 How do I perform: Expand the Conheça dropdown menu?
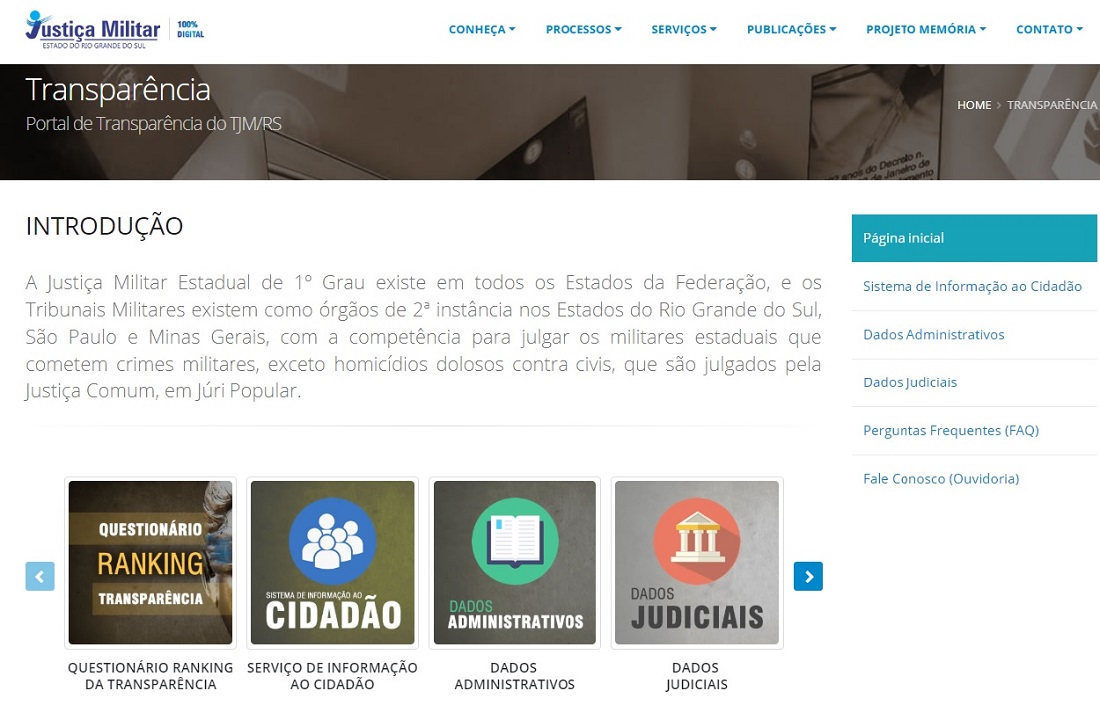[x=482, y=29]
